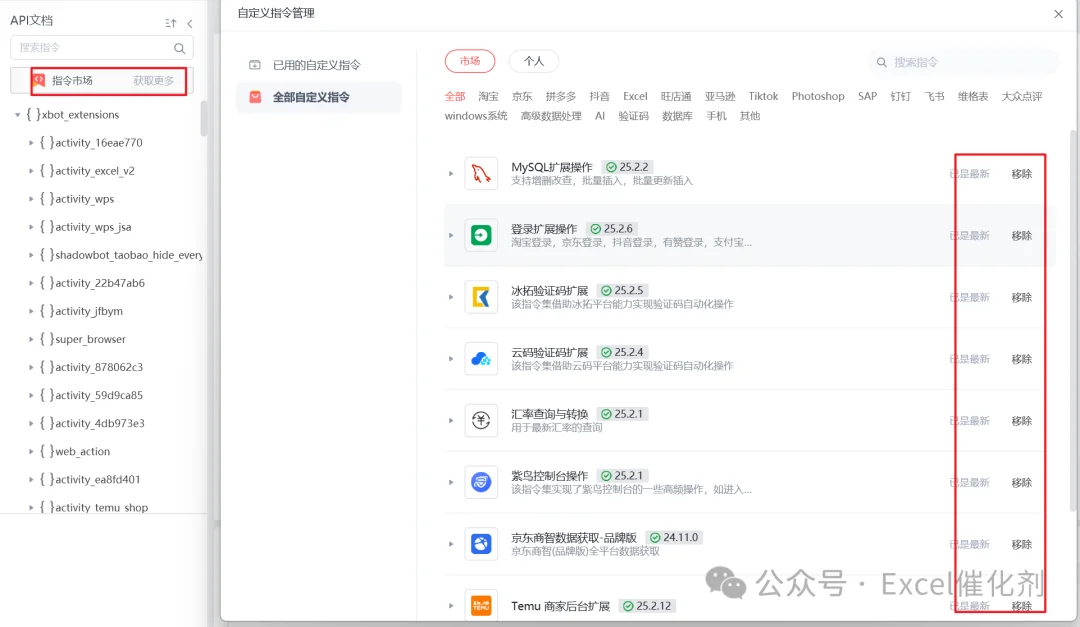This screenshot has width=1080, height=627.
Task: Click the MySQL扩展操作 icon
Action: (x=481, y=174)
